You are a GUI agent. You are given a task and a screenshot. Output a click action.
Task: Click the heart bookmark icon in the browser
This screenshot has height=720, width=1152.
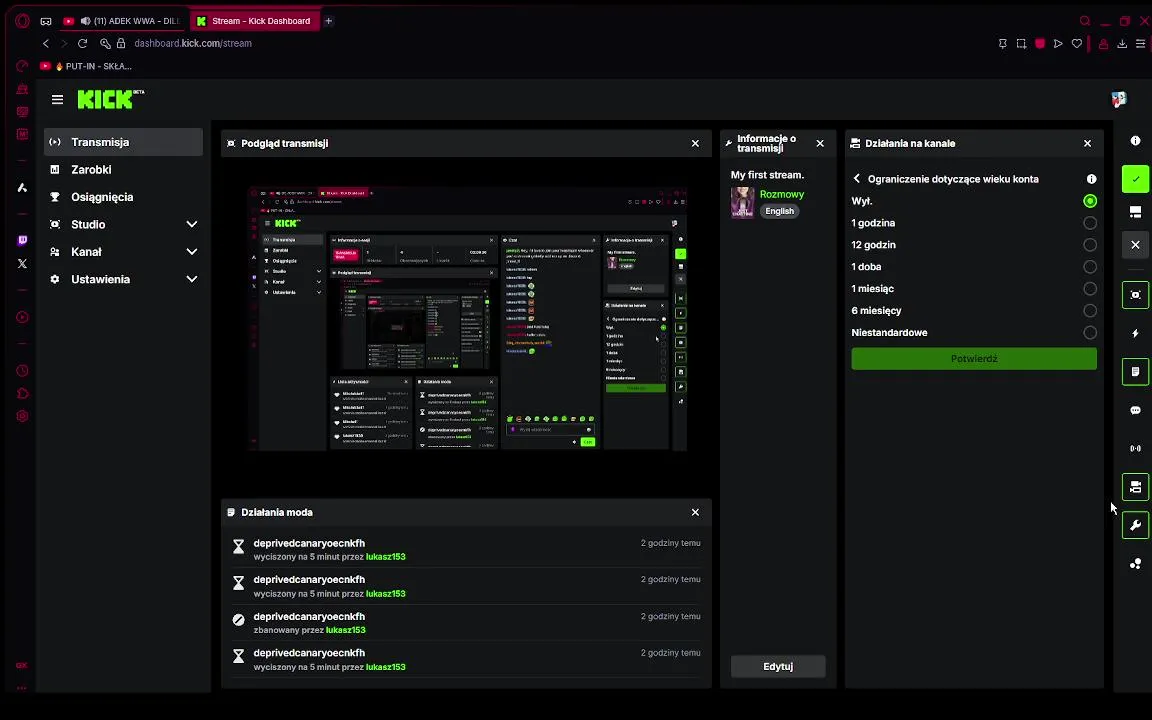(x=1076, y=43)
